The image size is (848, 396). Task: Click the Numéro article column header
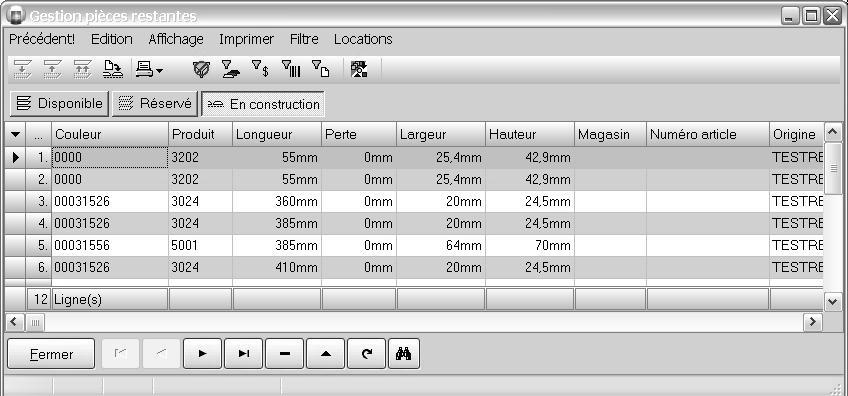click(x=708, y=134)
